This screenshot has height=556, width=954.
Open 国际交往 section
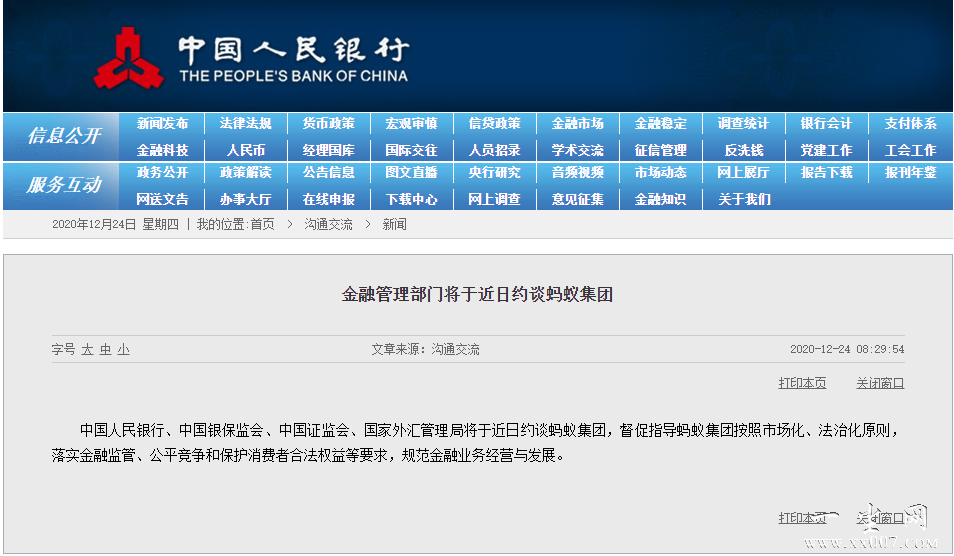pyautogui.click(x=411, y=150)
